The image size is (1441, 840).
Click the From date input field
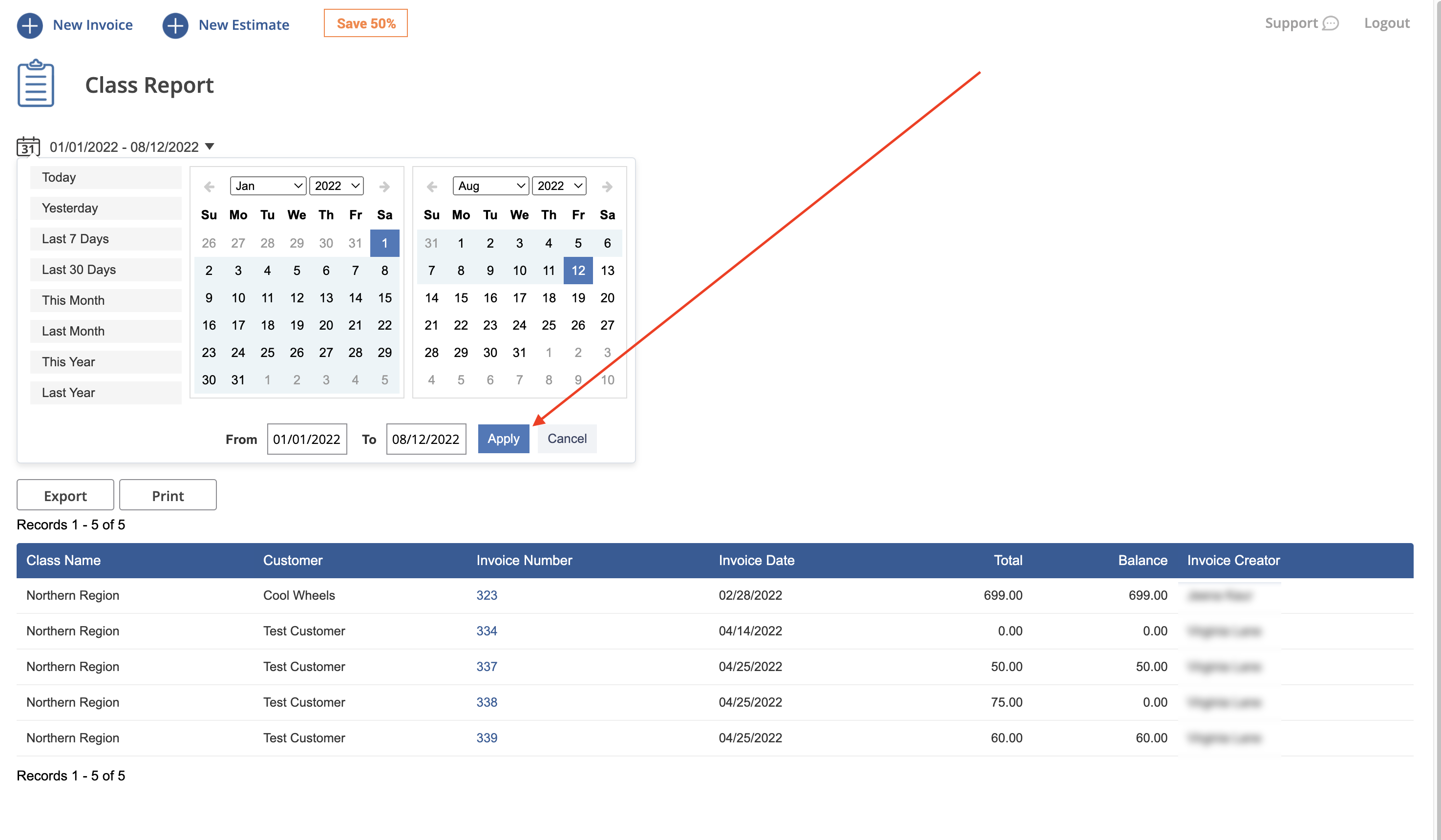tap(306, 439)
